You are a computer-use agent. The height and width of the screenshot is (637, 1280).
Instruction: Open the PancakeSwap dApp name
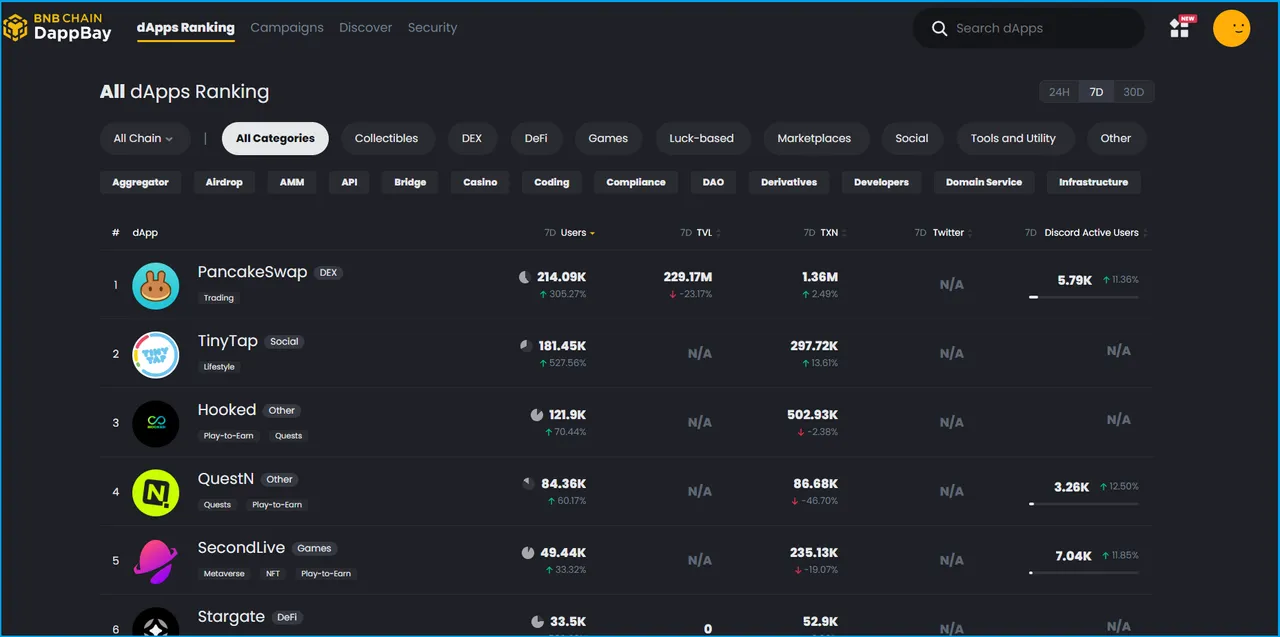(x=252, y=272)
